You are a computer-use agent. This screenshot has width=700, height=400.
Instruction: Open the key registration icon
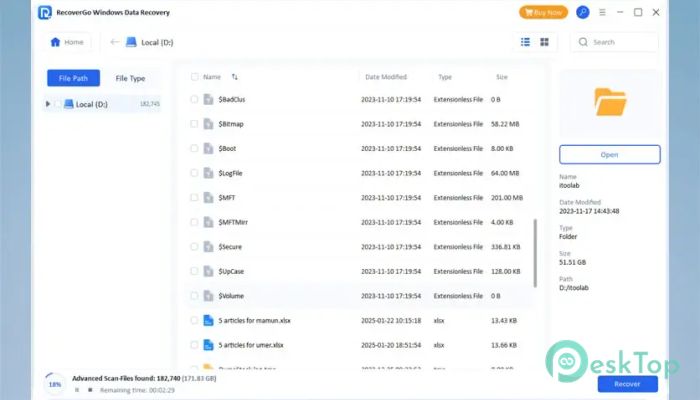pyautogui.click(x=583, y=12)
